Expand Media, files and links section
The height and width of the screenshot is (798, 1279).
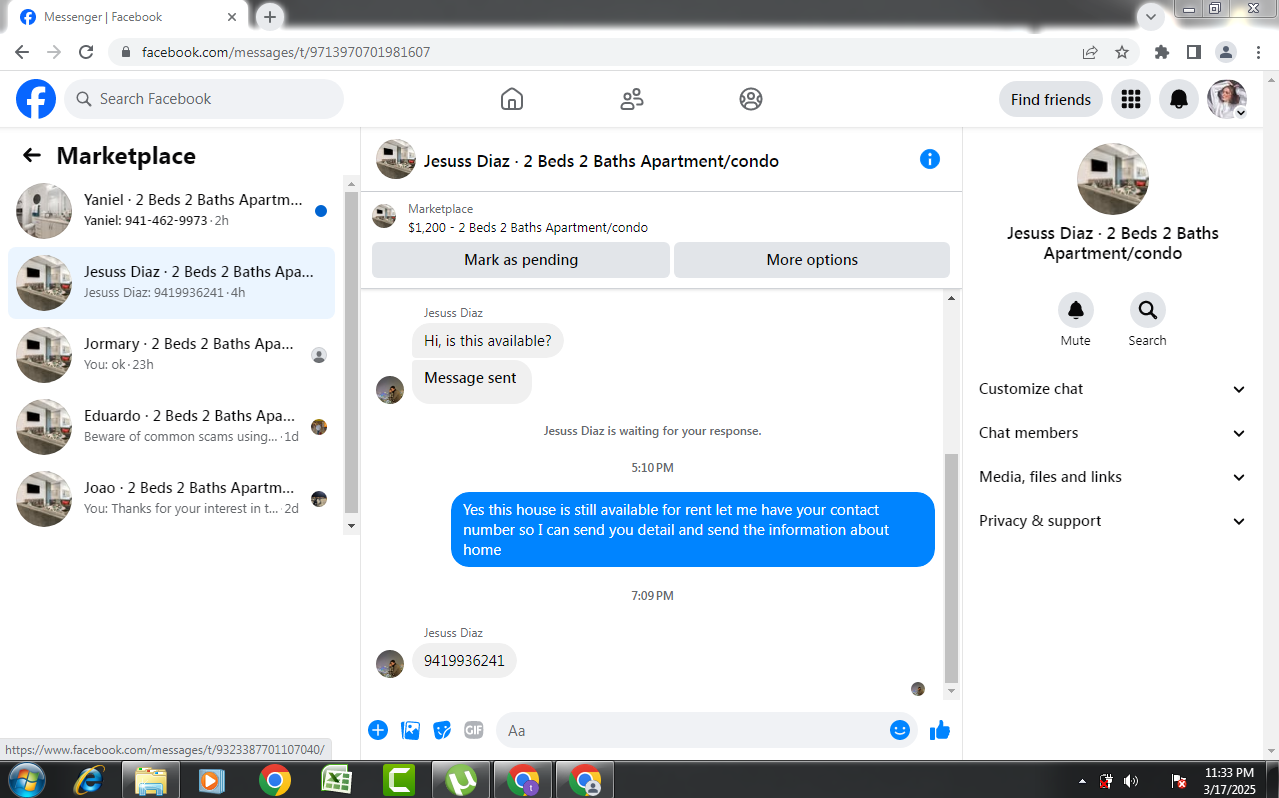point(1111,477)
